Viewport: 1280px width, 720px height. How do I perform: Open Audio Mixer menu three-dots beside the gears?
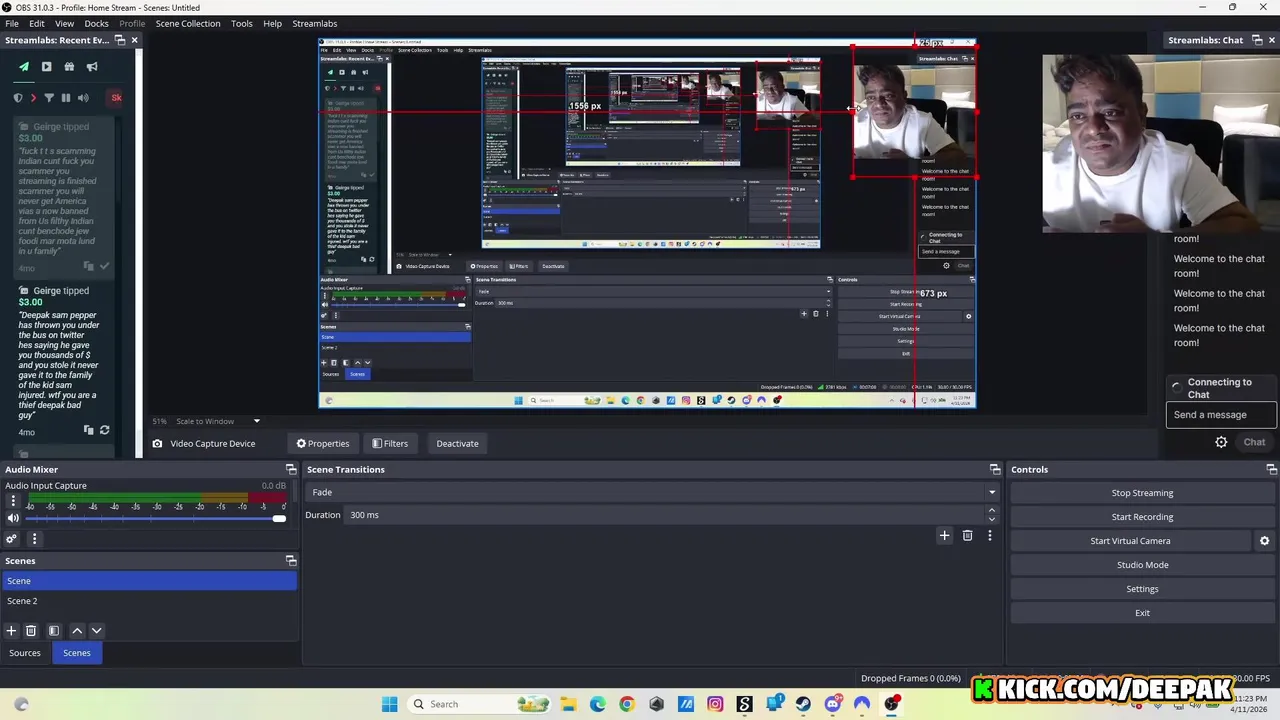click(34, 539)
